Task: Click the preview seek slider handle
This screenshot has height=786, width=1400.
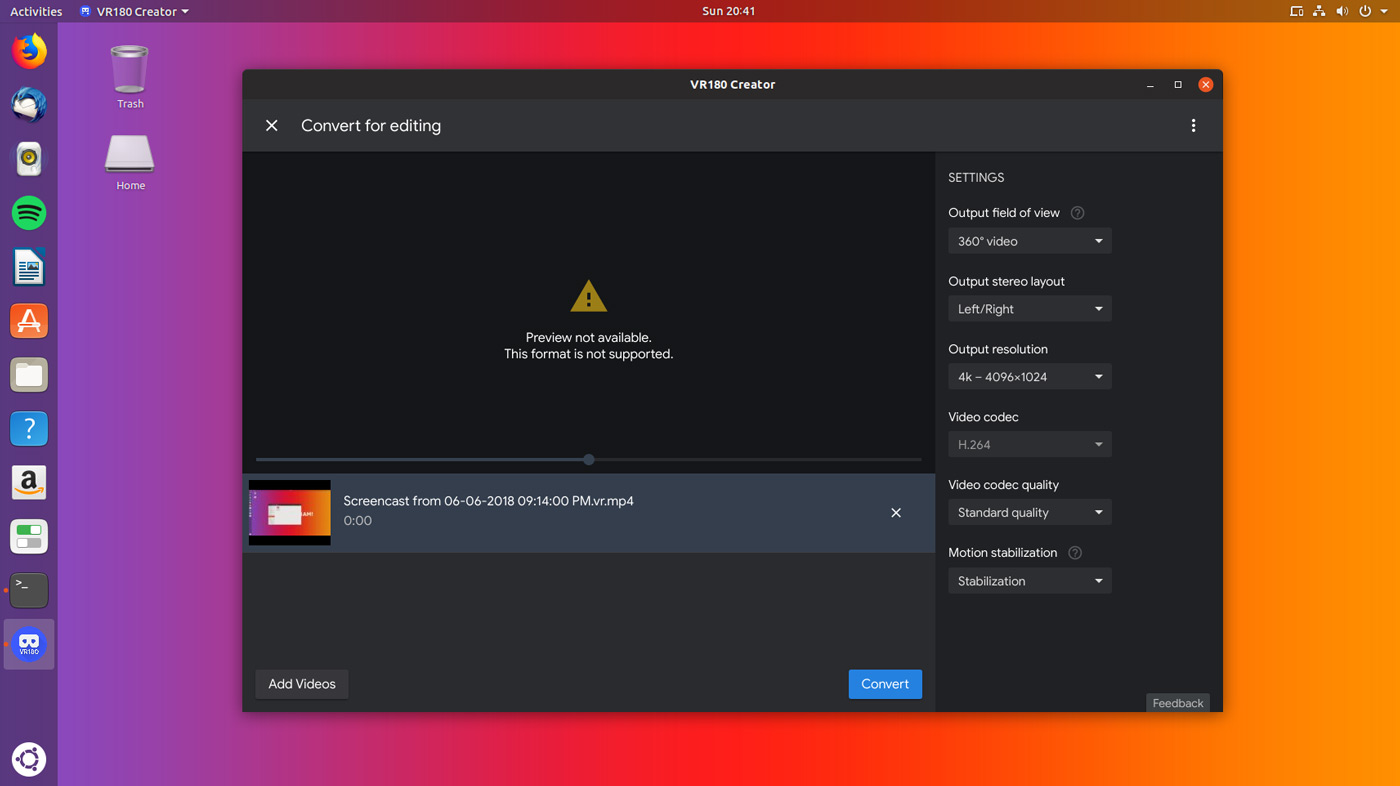Action: (589, 460)
